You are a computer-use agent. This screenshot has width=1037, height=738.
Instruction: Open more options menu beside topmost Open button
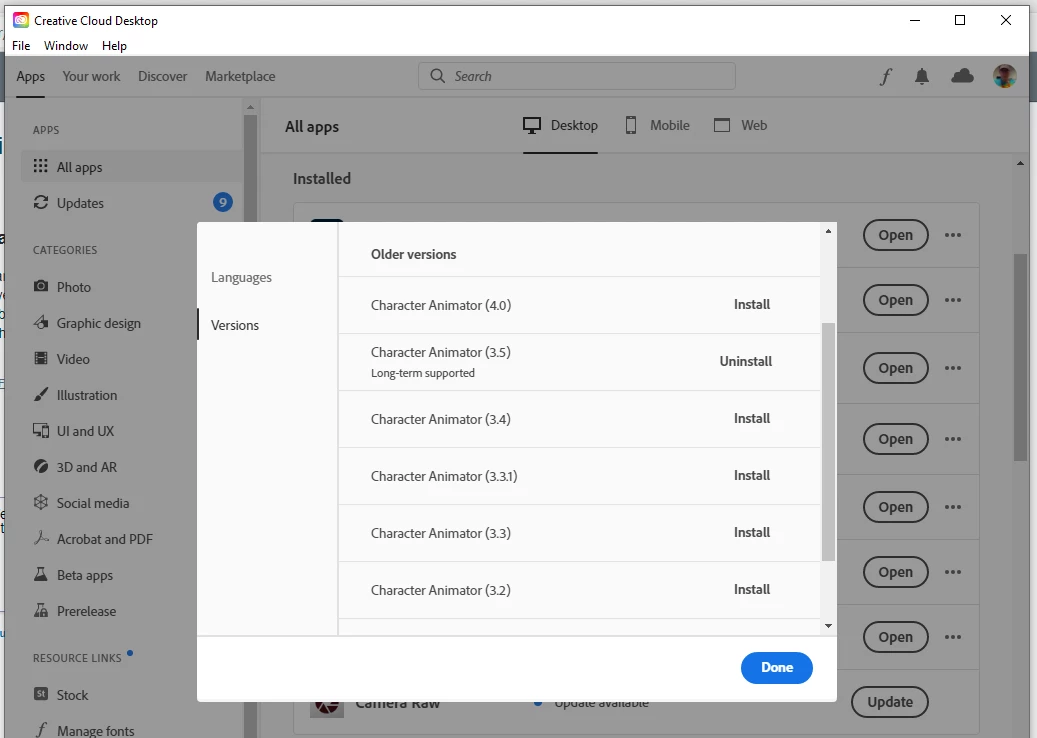[953, 235]
